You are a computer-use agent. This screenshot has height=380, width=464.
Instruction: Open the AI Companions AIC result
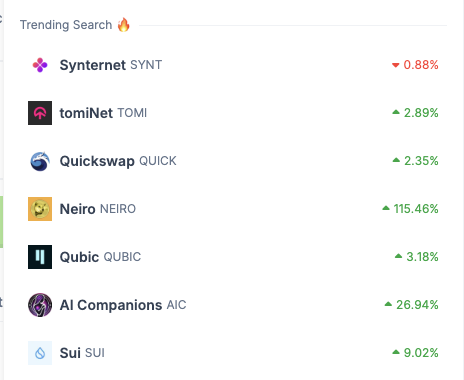coord(233,305)
